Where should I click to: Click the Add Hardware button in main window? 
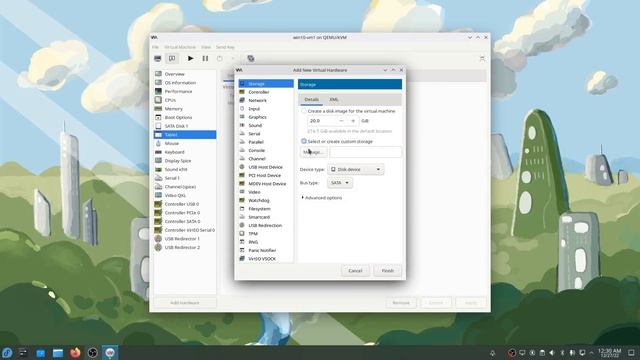pyautogui.click(x=185, y=303)
